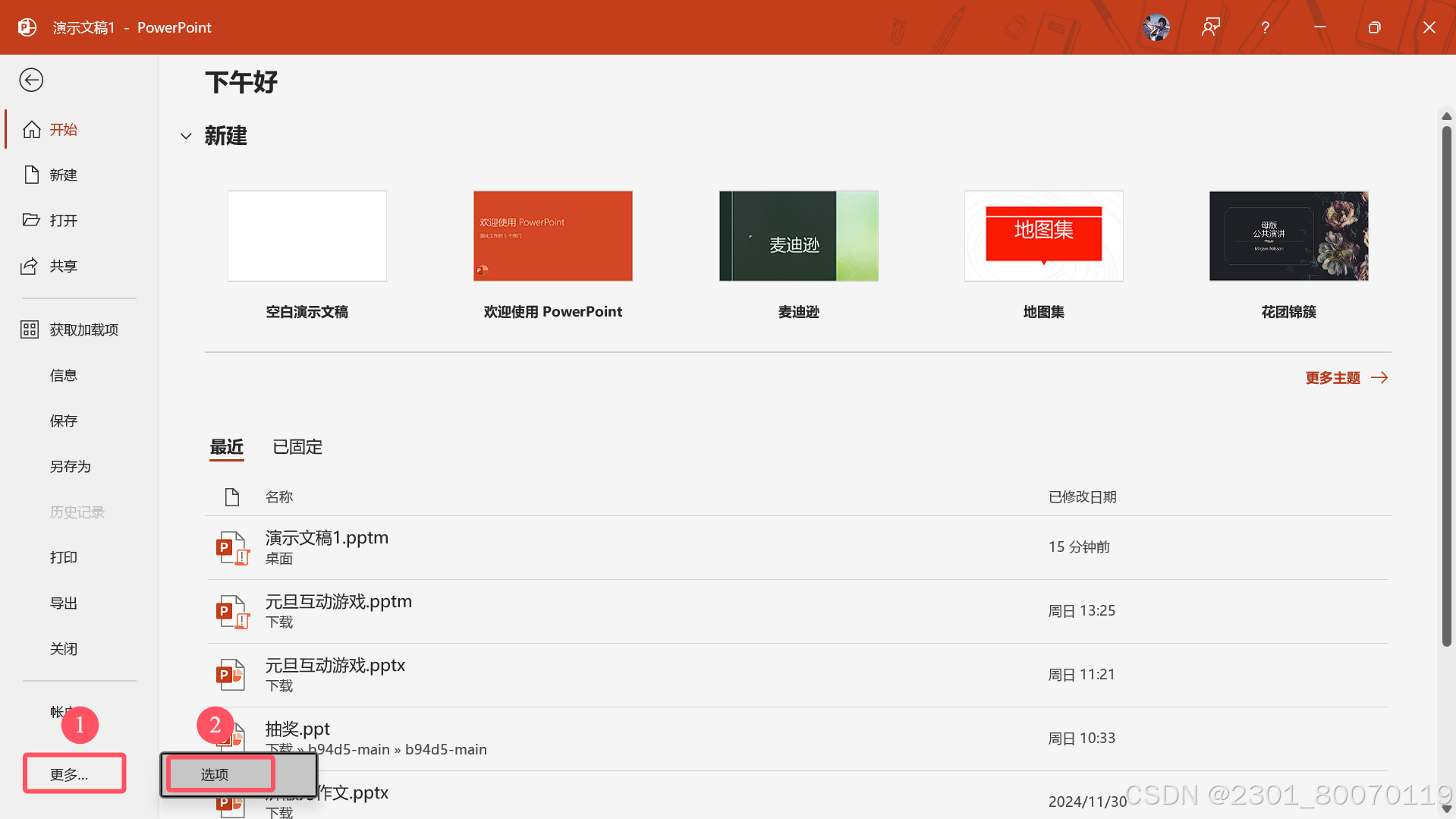Click the 周日 13:25 date cell

(x=1082, y=612)
